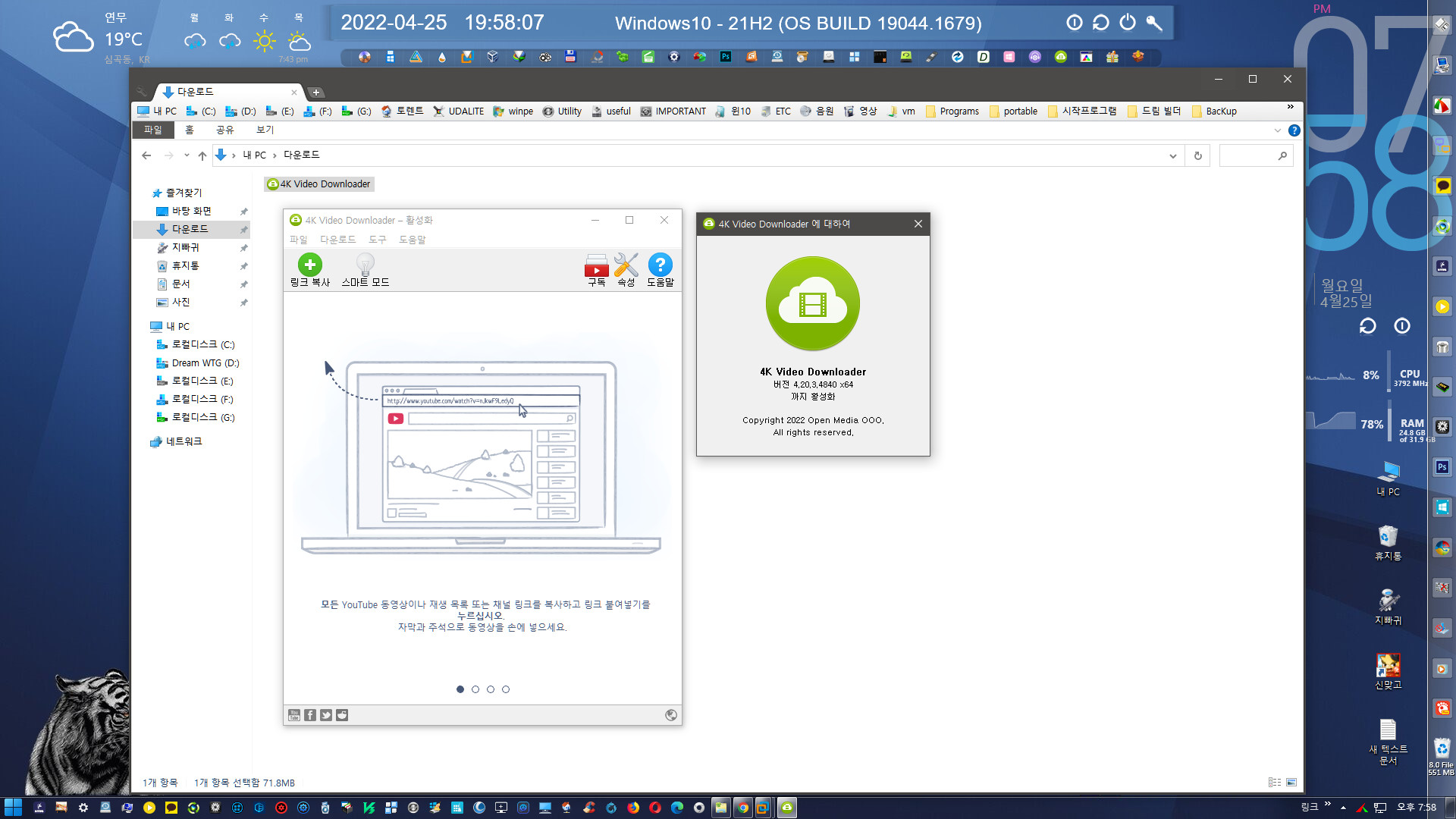
Task: Open 신맞고 desktop icon
Action: tap(1389, 671)
